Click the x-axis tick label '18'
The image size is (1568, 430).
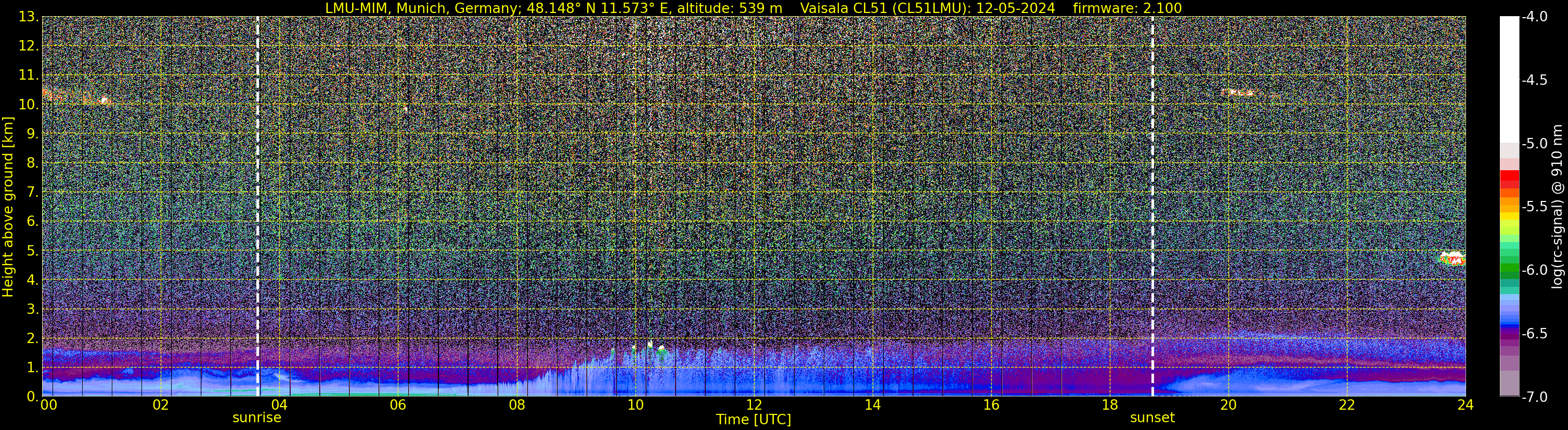coord(1110,405)
